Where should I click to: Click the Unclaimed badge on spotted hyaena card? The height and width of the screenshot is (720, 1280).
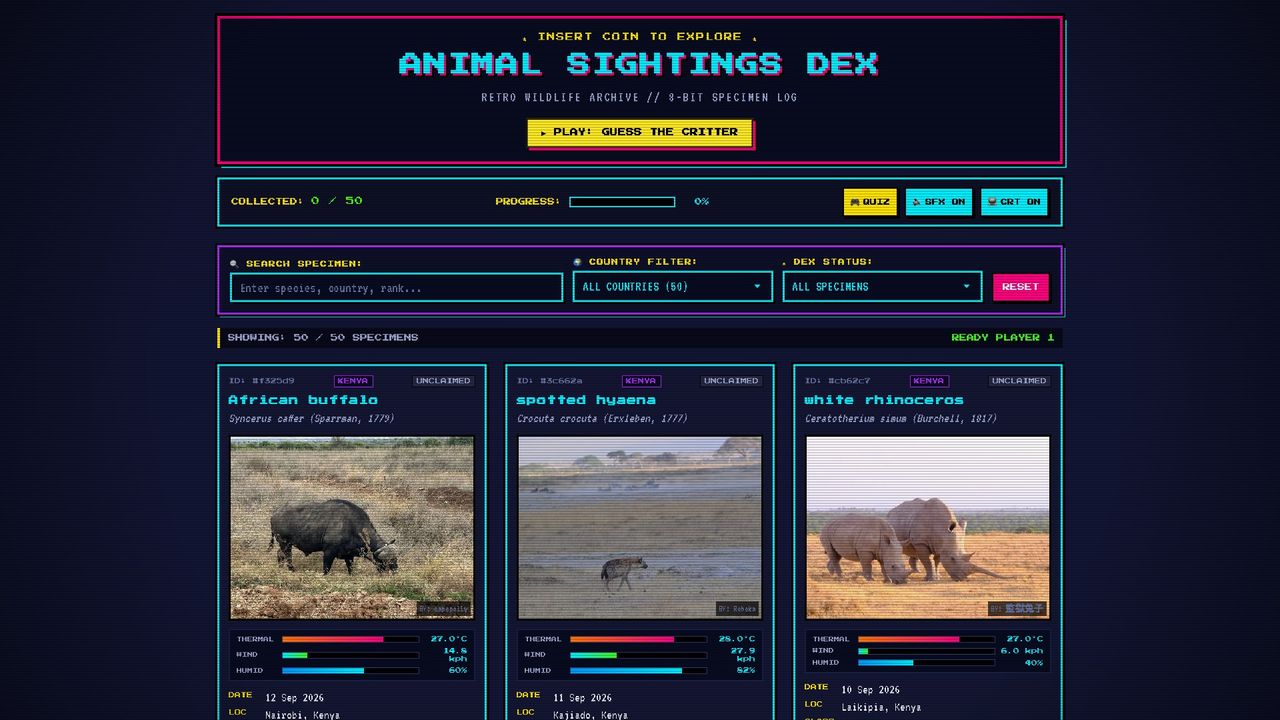(731, 381)
